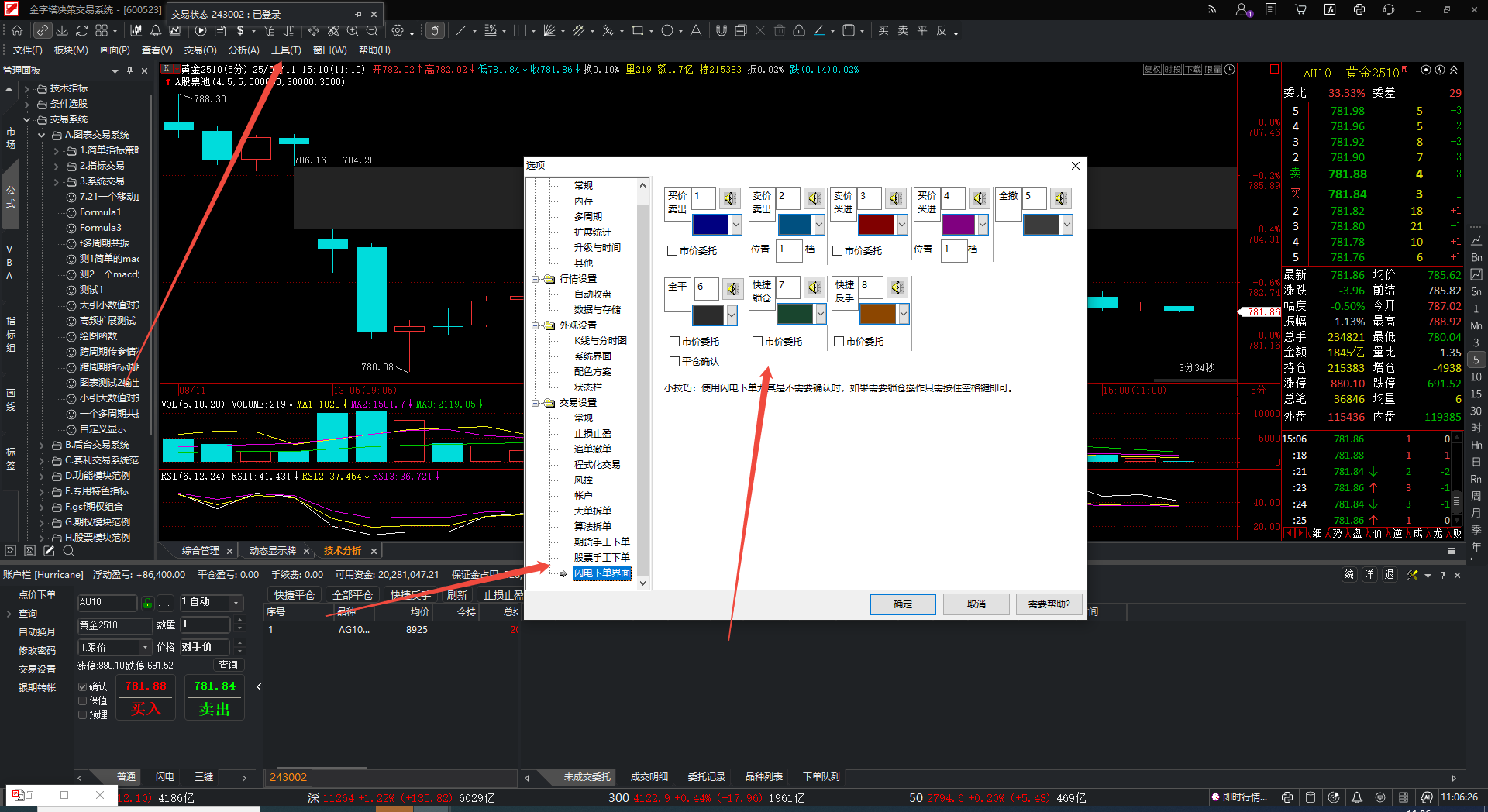Enable 市价委托 under 卖价买进
The height and width of the screenshot is (812, 1488).
click(837, 250)
